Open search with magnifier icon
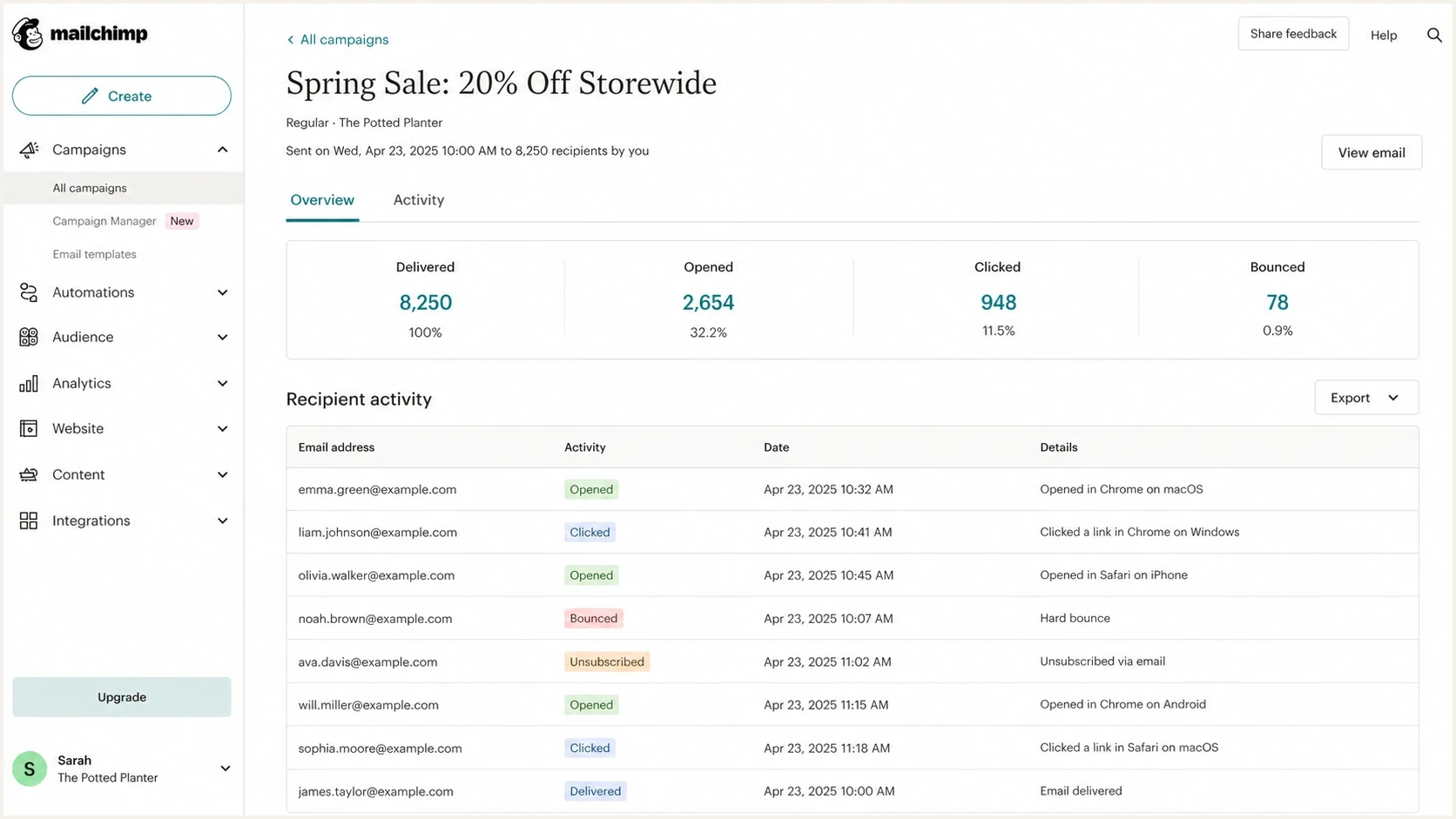The image size is (1456, 819). [x=1434, y=35]
